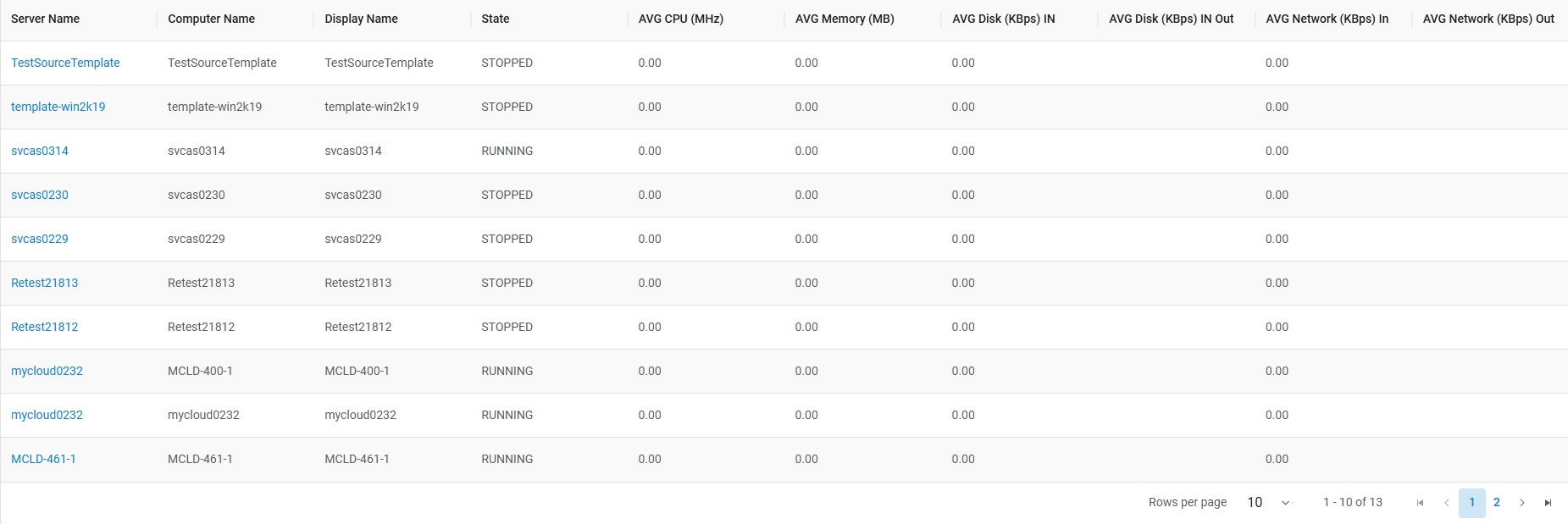Open the Rows per page dropdown

(1268, 503)
